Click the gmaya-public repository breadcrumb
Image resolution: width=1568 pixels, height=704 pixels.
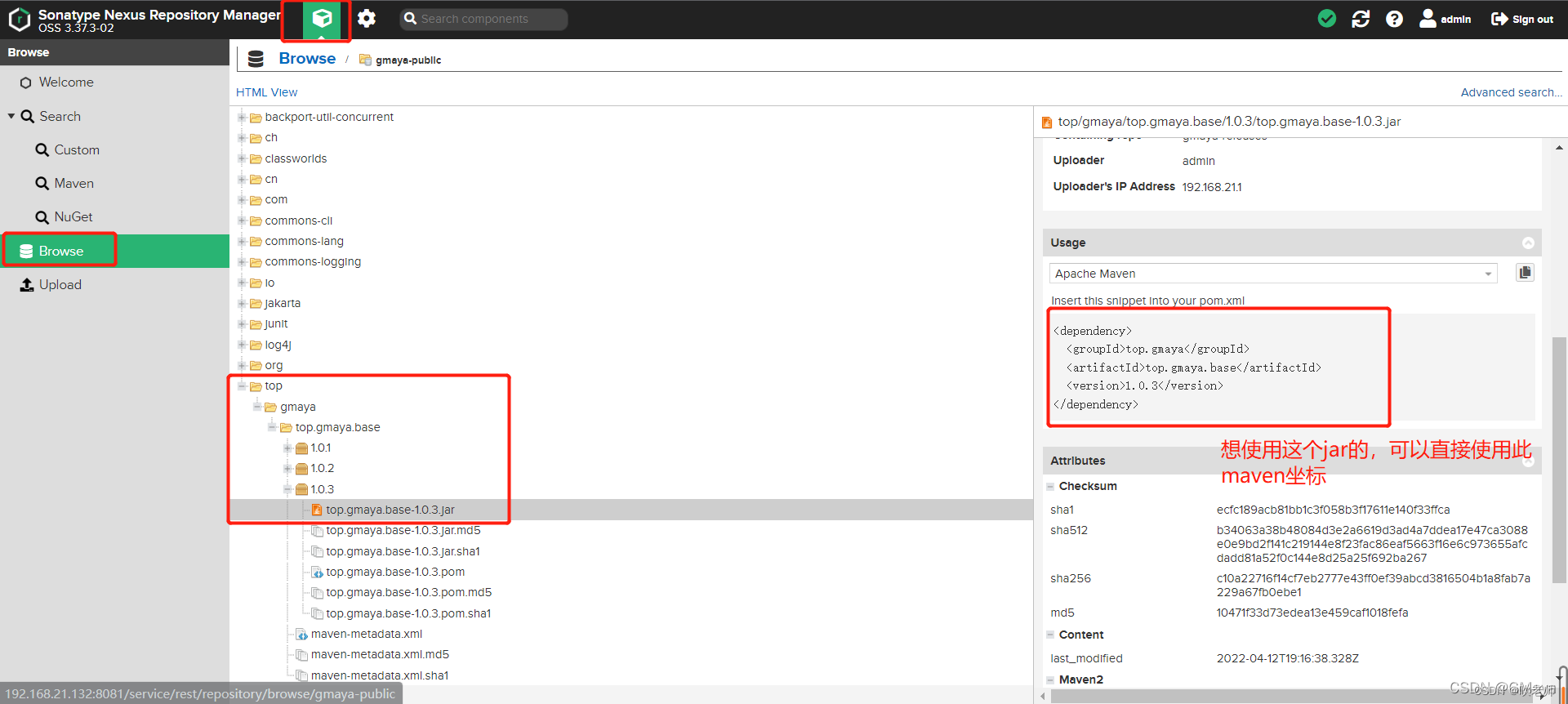click(400, 60)
